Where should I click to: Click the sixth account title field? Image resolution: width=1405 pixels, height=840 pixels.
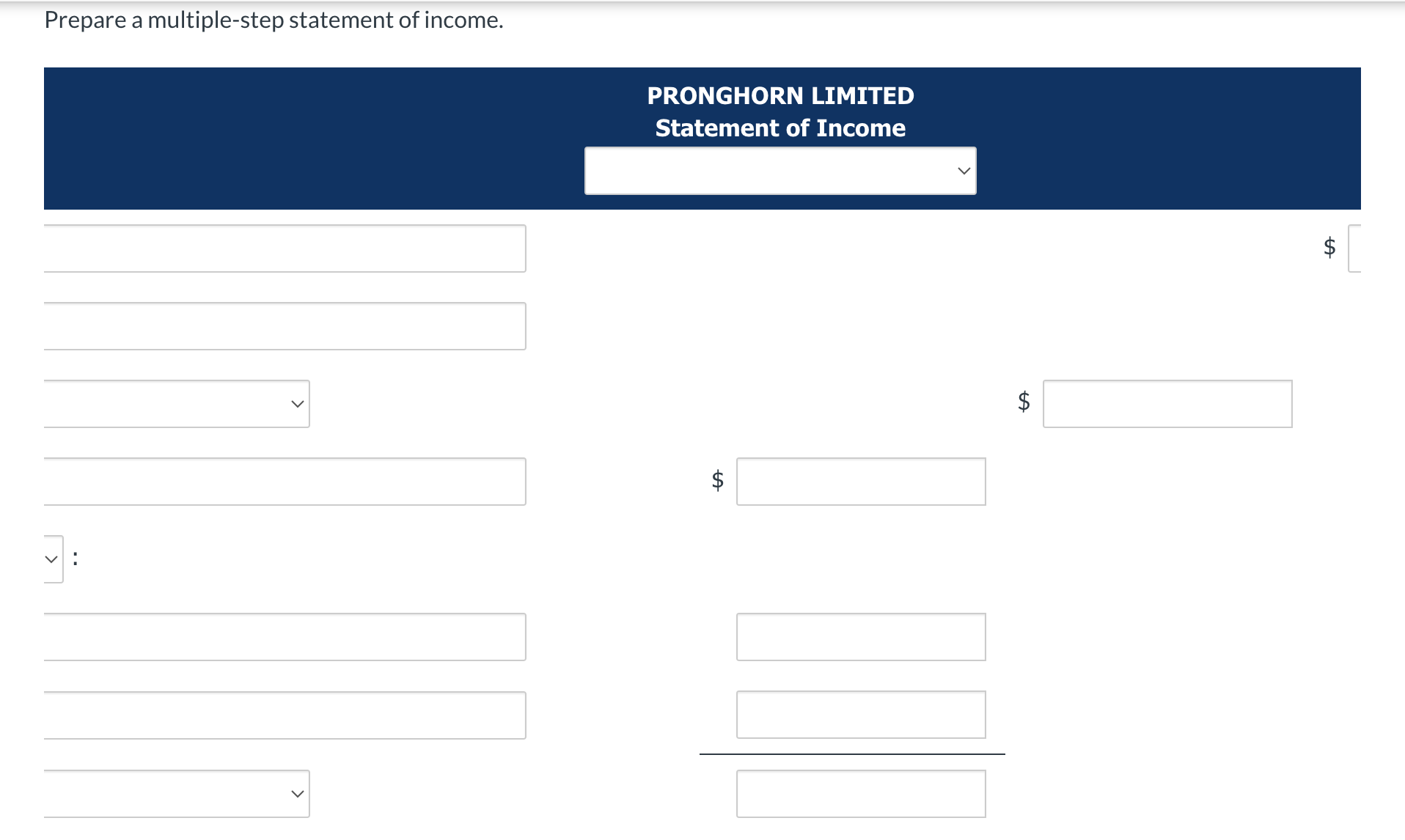285,715
